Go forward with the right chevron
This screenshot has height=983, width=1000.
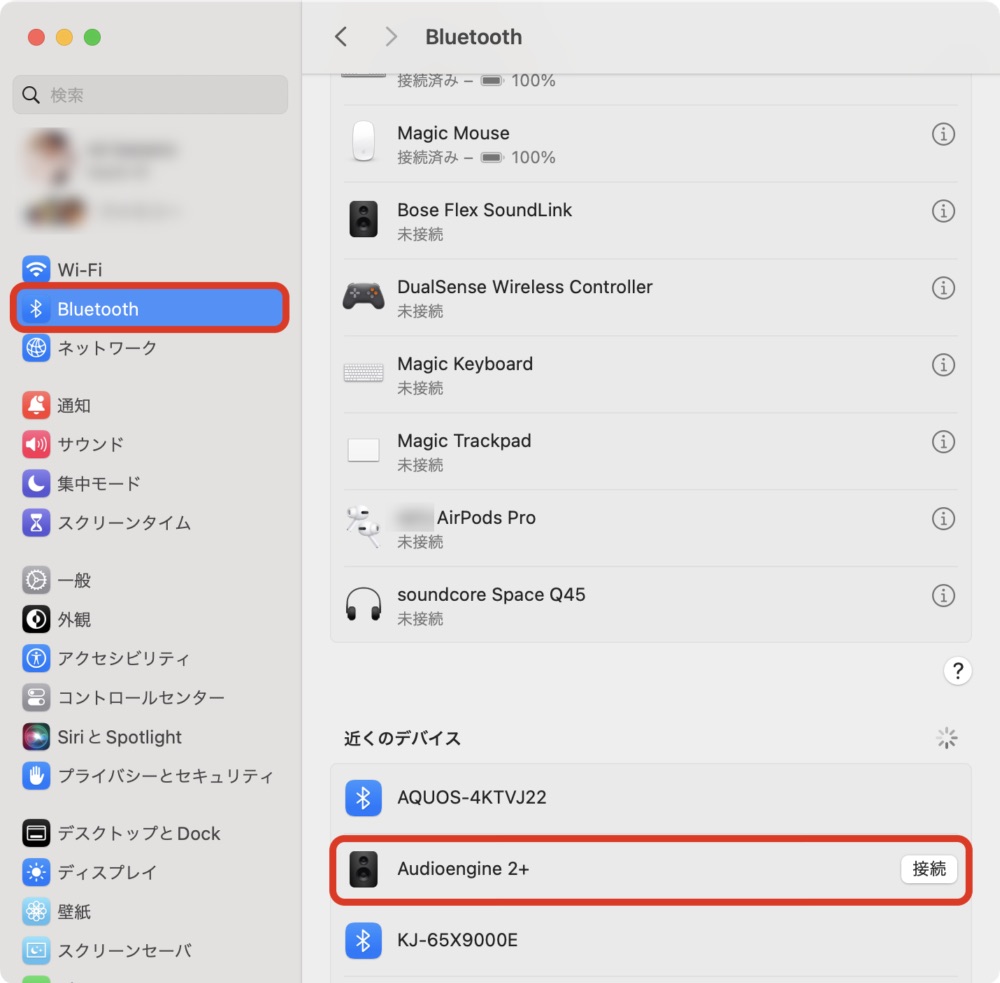click(391, 37)
